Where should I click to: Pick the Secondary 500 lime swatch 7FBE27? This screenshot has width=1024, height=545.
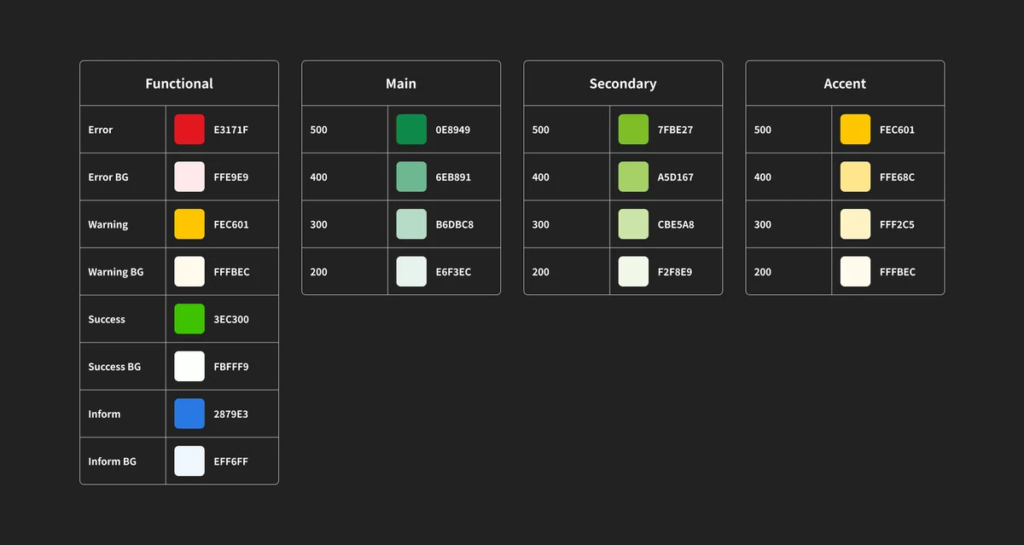coord(633,129)
